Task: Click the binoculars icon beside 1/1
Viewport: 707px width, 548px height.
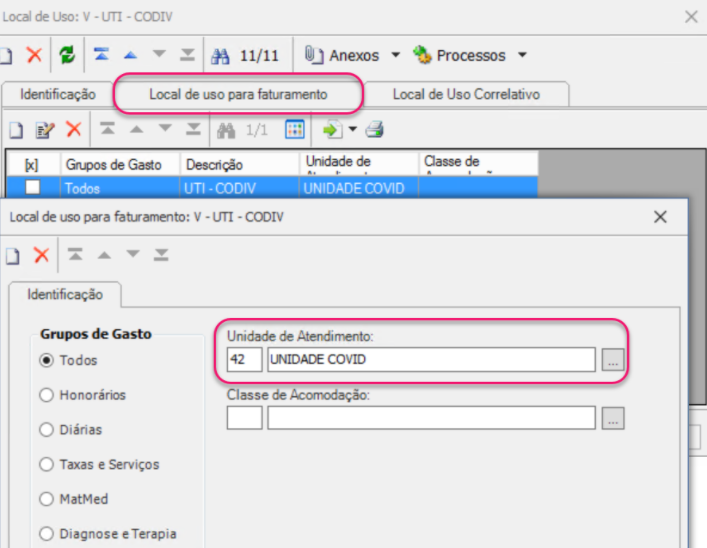Action: (226, 130)
